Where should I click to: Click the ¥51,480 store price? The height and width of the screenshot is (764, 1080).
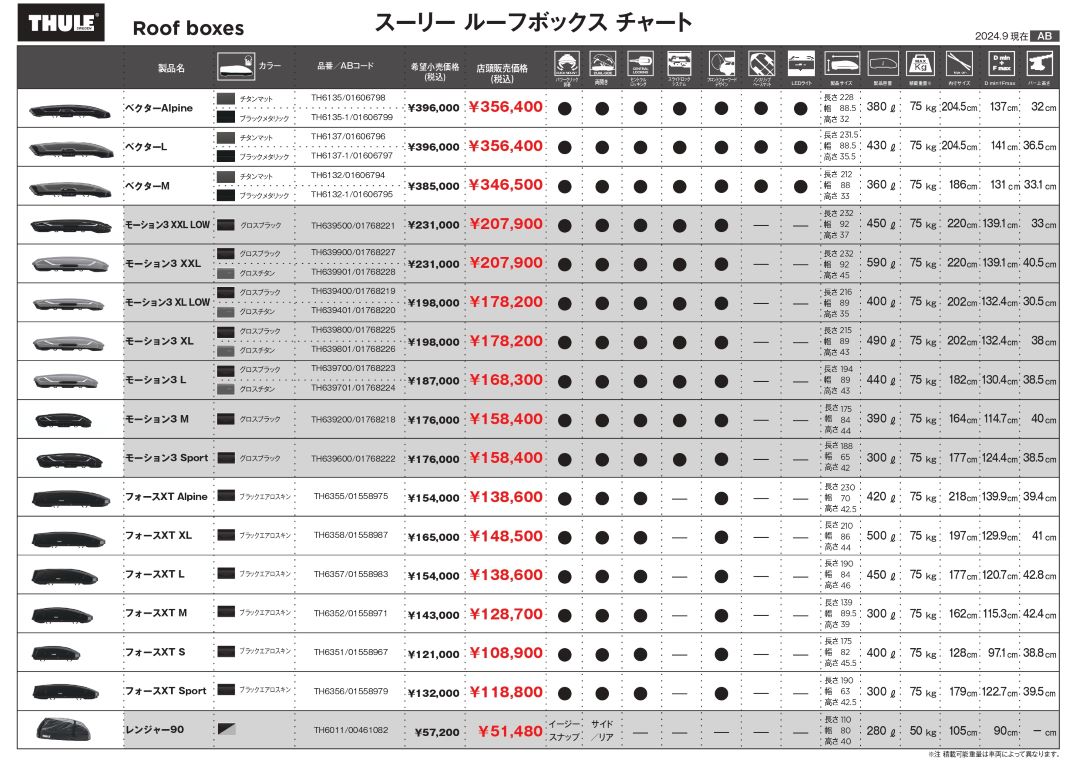[x=510, y=731]
